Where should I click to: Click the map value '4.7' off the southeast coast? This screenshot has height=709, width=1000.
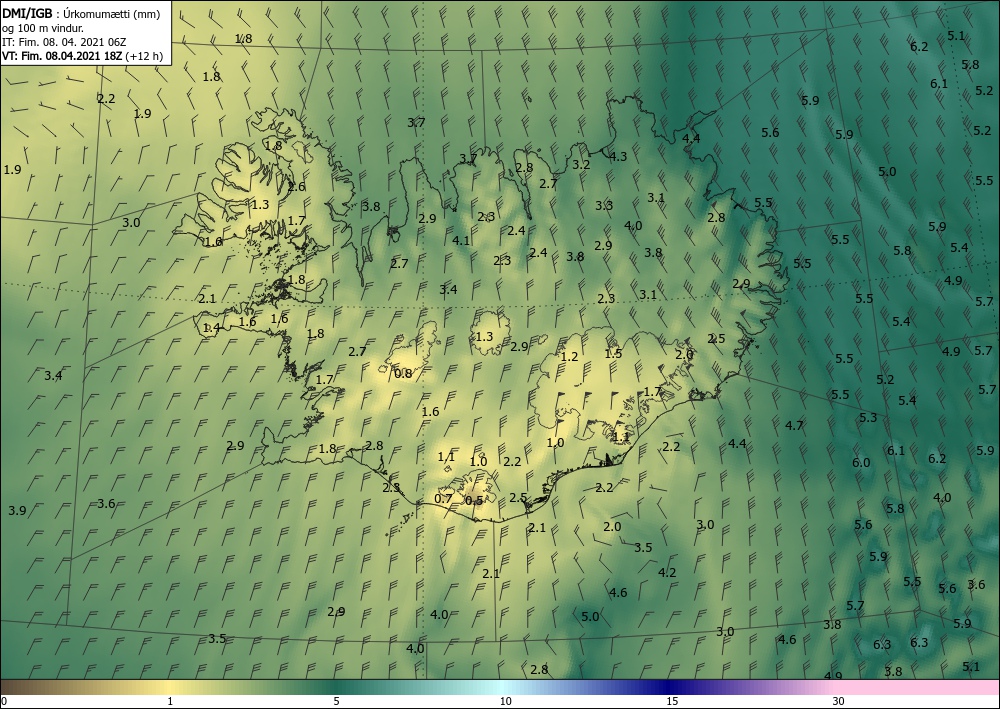[794, 425]
